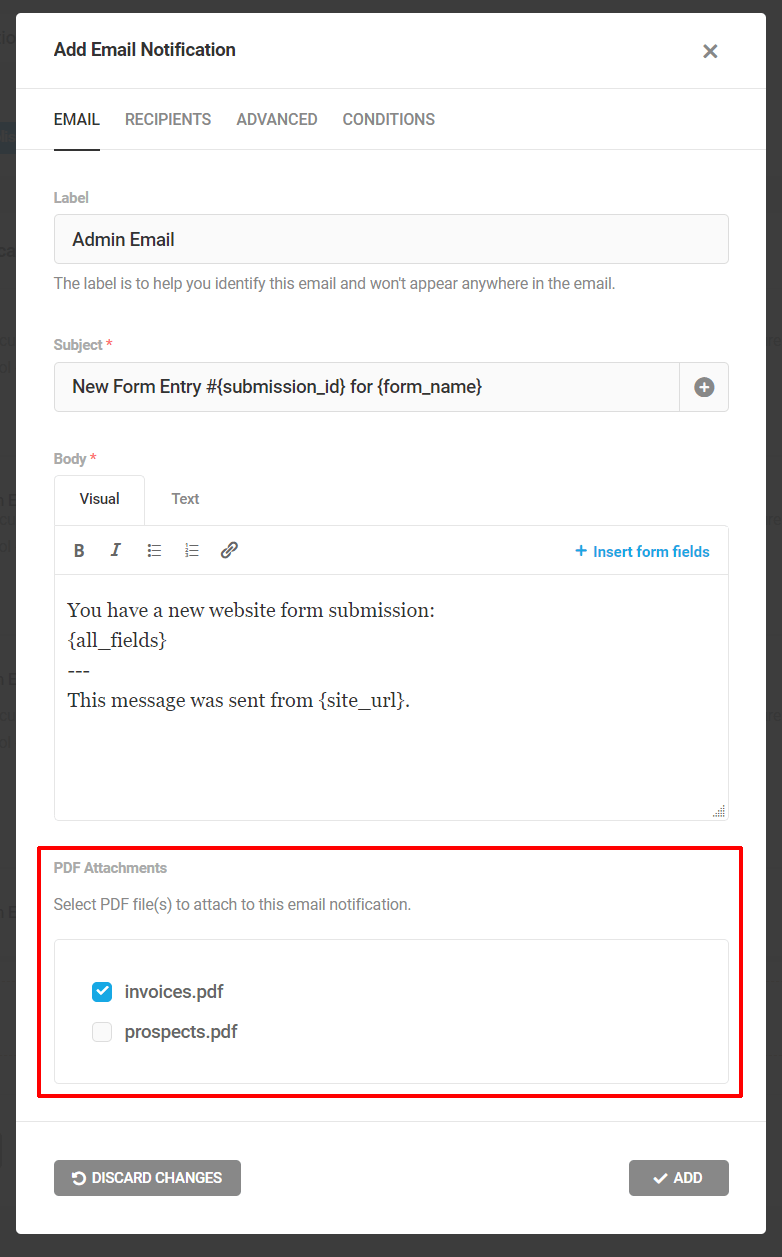This screenshot has height=1257, width=782.
Task: Click DISCARD CHANGES
Action: [x=147, y=1178]
